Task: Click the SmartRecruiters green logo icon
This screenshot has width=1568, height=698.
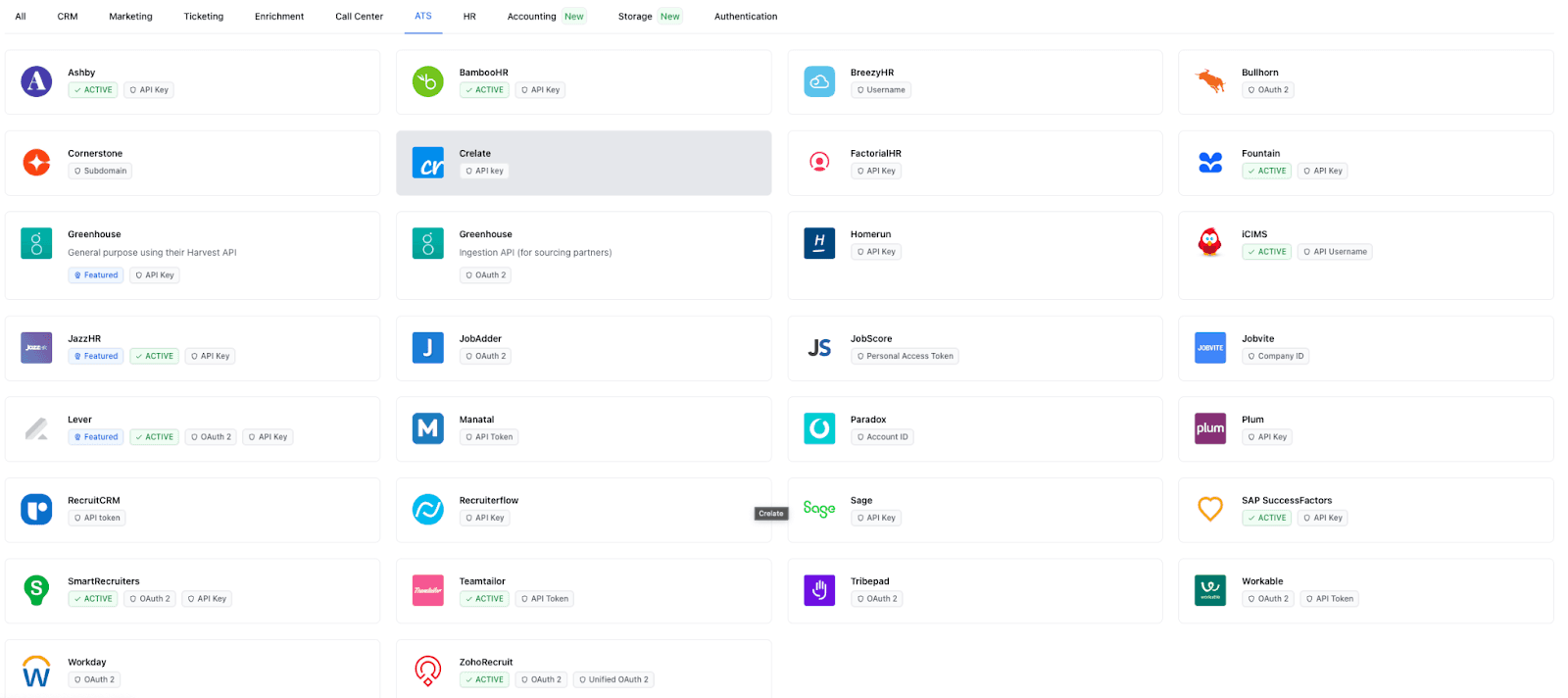Action: coord(36,590)
